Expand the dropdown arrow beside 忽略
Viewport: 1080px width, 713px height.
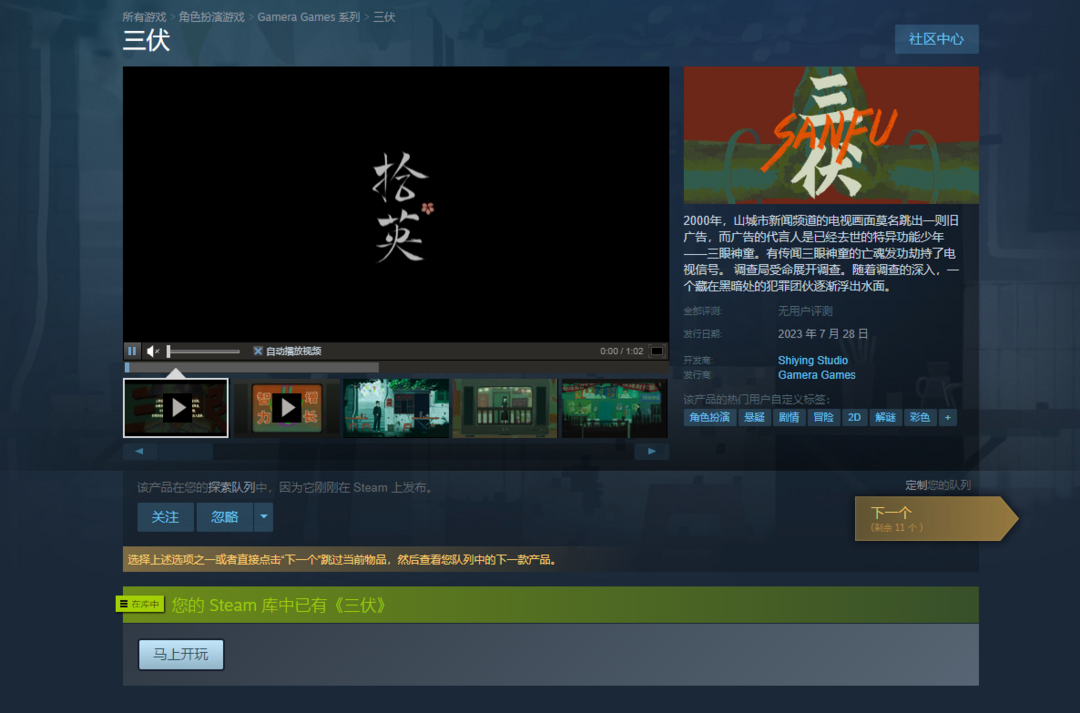(x=263, y=517)
